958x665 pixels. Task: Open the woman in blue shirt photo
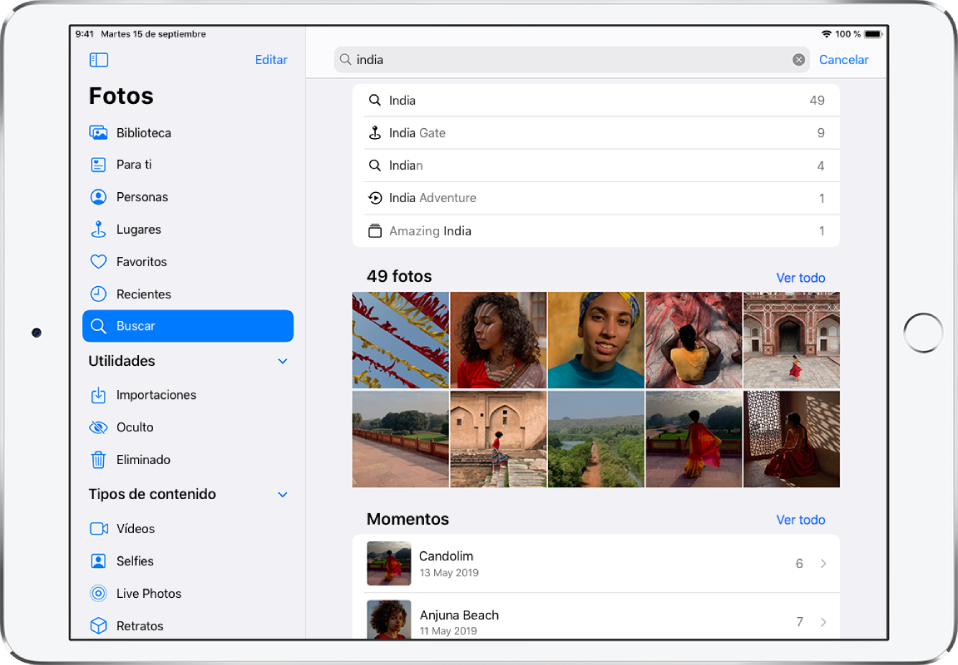click(596, 340)
